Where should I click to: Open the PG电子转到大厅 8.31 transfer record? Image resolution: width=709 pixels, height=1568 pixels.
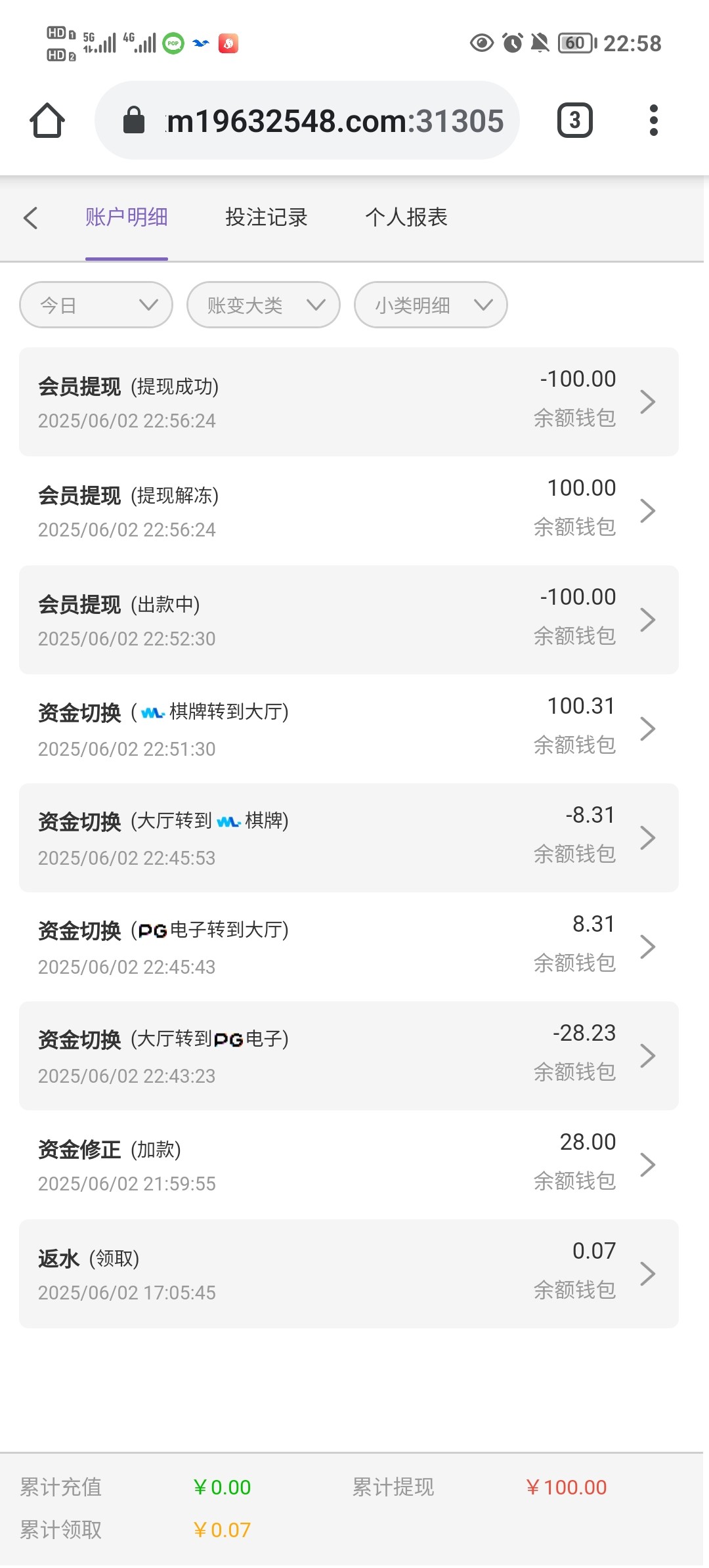coord(328,947)
